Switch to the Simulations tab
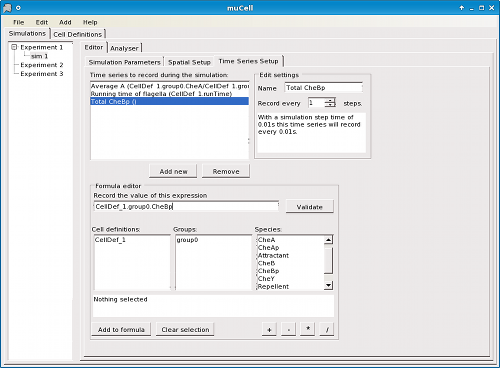The height and width of the screenshot is (368, 500). pos(27,34)
